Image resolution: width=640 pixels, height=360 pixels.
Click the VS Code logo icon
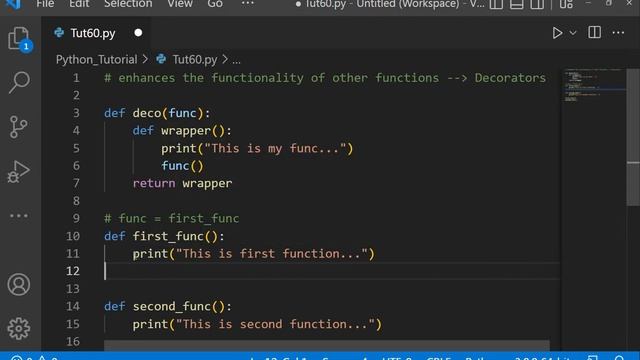(x=13, y=4)
